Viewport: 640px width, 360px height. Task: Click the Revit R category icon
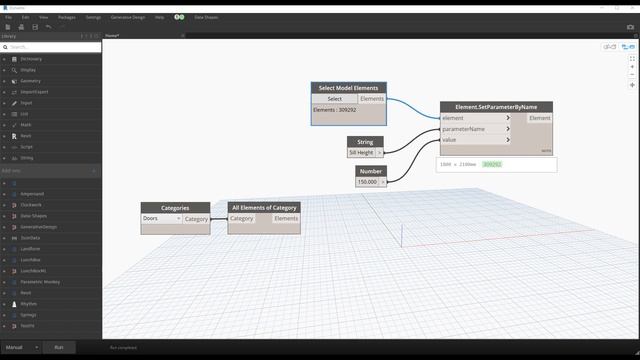coord(14,136)
